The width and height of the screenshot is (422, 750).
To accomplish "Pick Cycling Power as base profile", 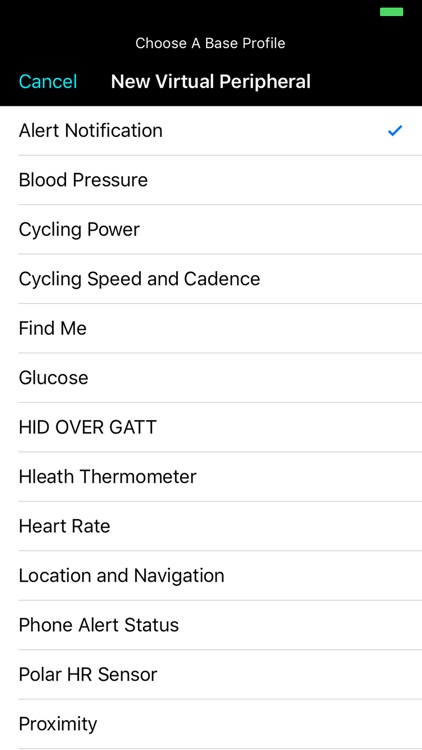I will (x=211, y=230).
